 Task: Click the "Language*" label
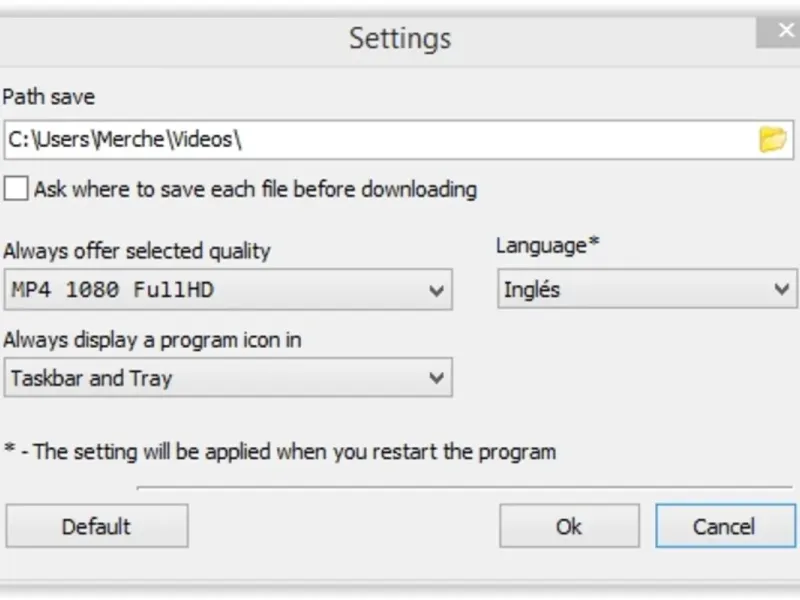point(547,246)
